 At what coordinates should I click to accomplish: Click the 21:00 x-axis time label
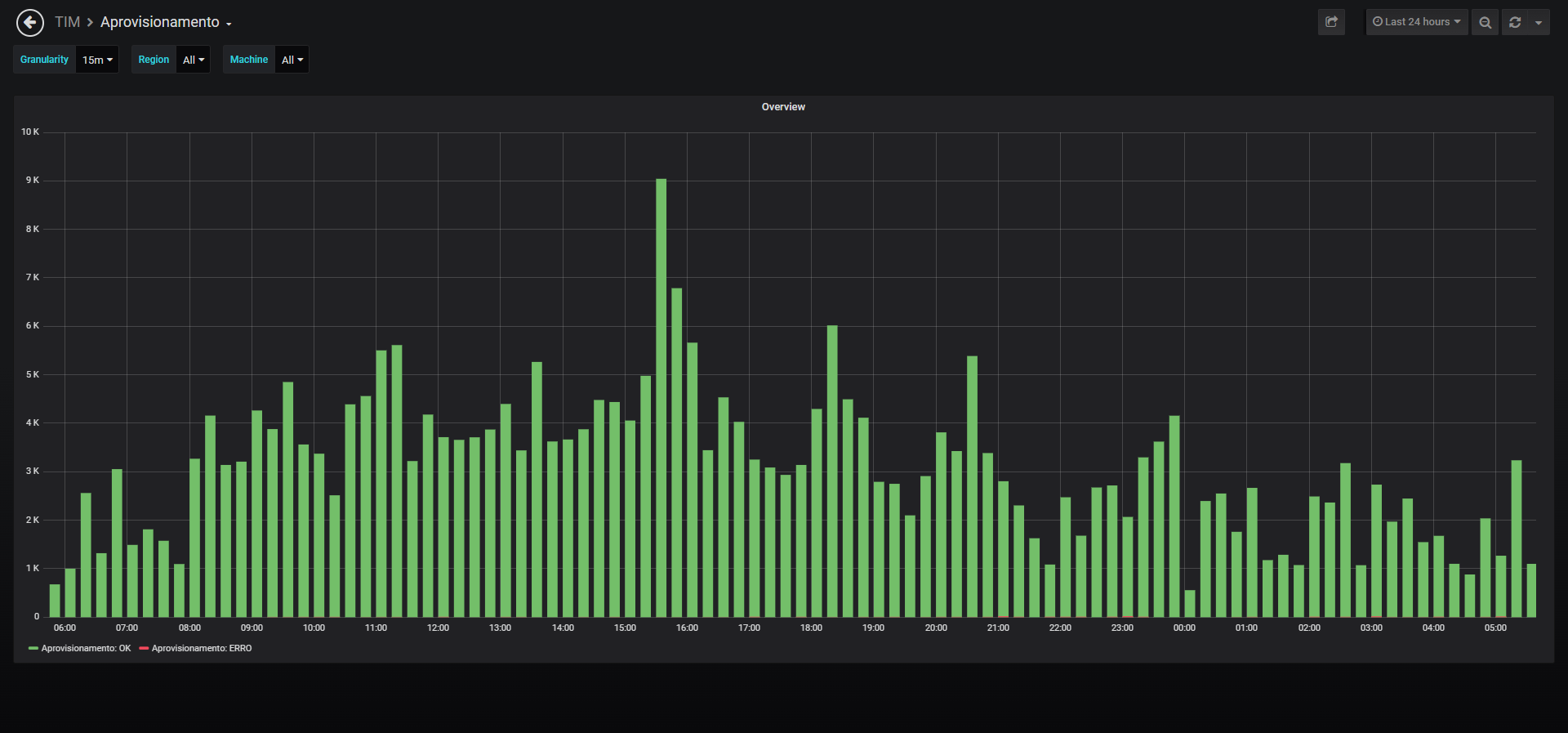[998, 628]
